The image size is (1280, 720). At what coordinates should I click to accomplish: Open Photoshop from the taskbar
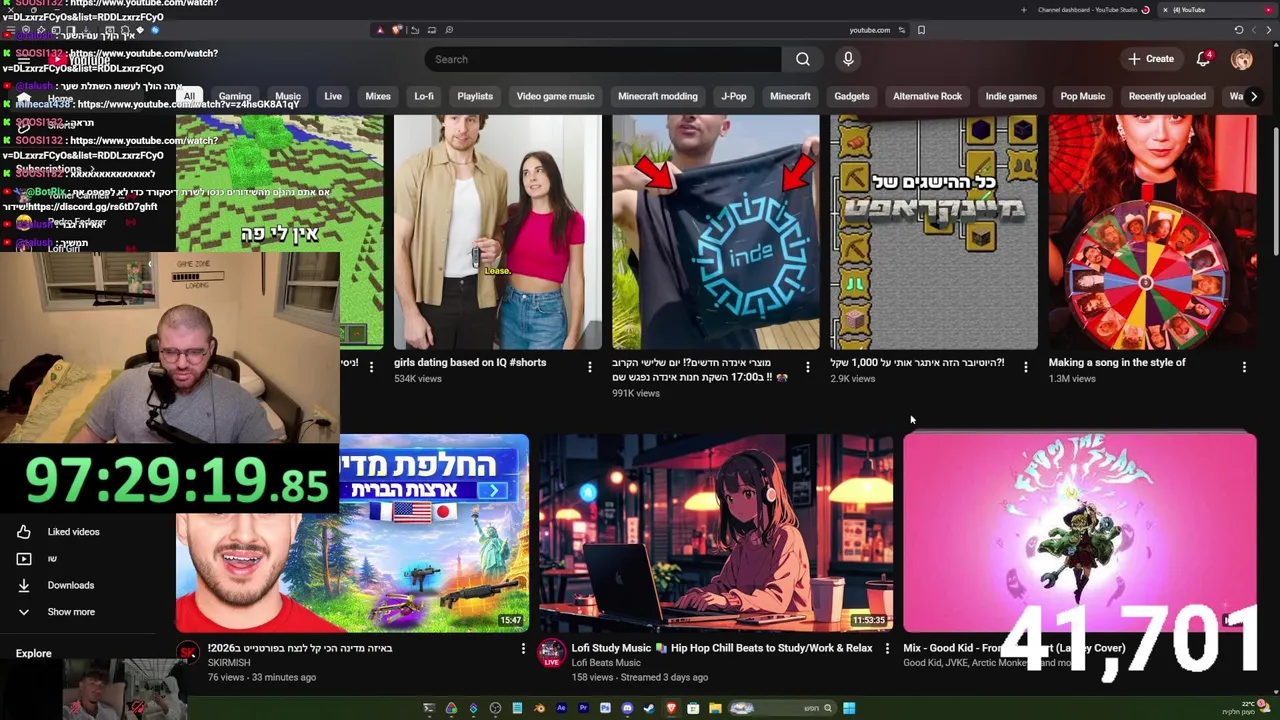point(605,708)
